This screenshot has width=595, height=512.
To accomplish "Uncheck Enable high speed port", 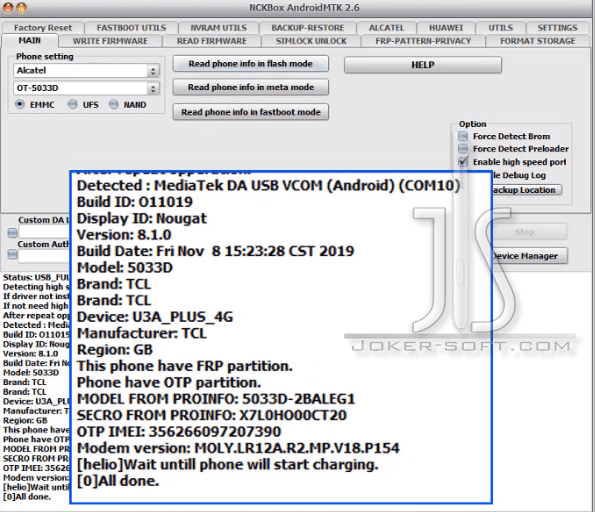I will (463, 162).
